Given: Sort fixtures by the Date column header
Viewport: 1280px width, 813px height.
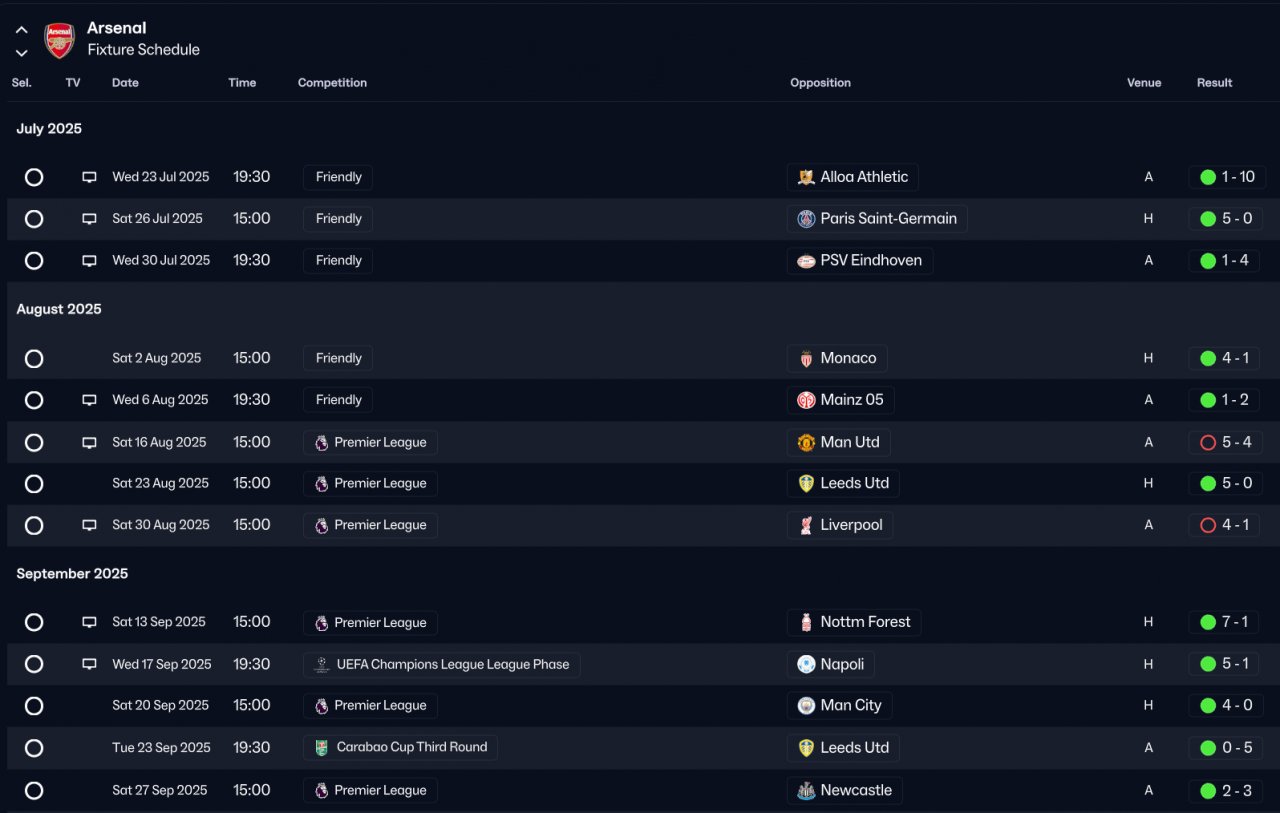Looking at the screenshot, I should click(125, 83).
